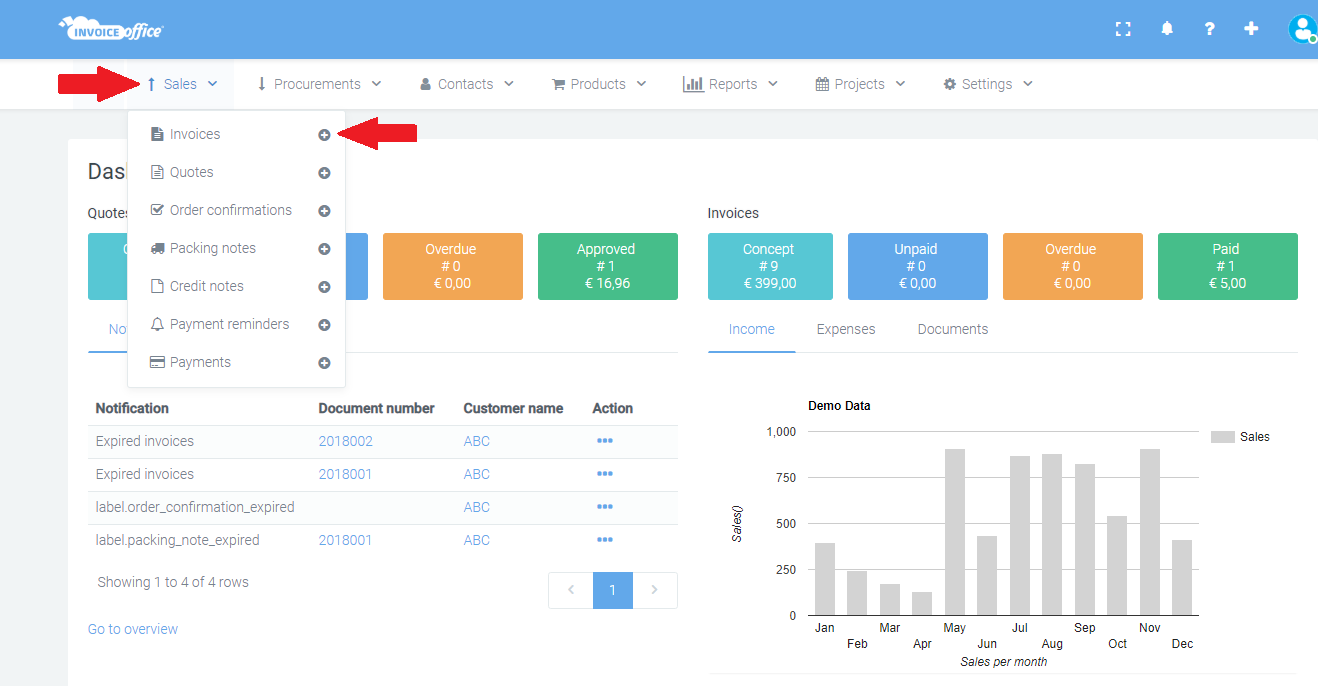Open the Reports dropdown menu
Screen dimensions: 1318x686
click(x=731, y=84)
